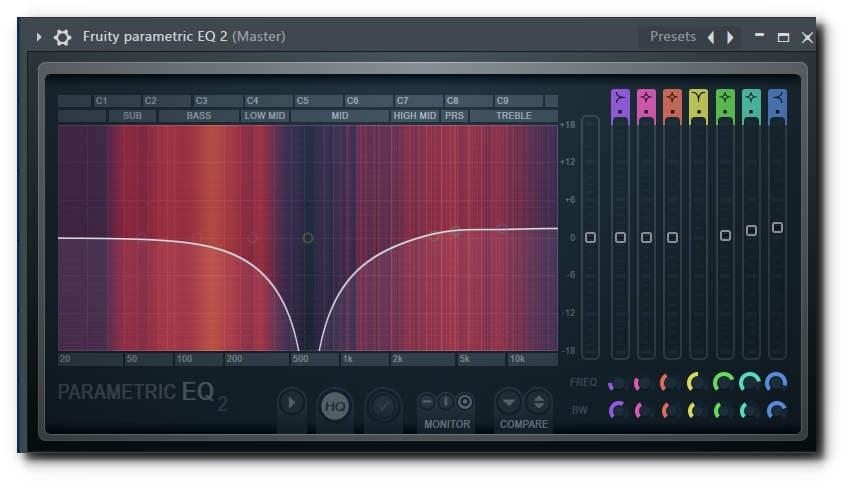Click the 10k frequency axis label

517,359
